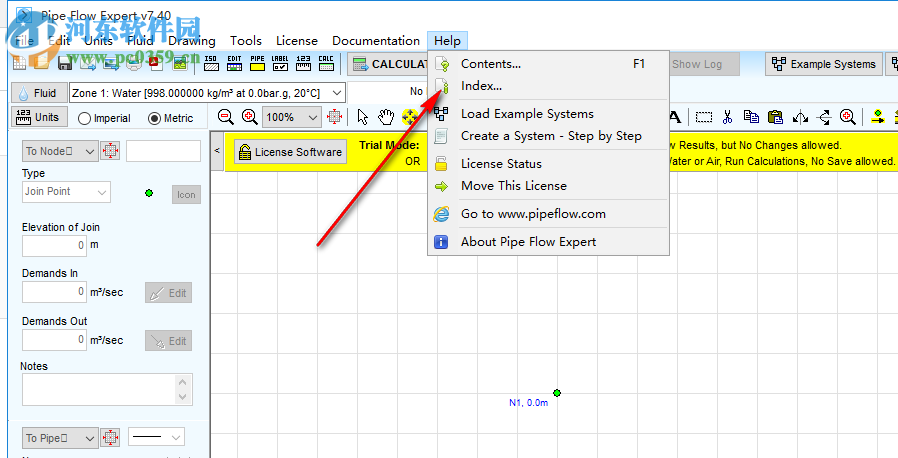
Task: Click the Example Systems button
Action: pyautogui.click(x=824, y=64)
